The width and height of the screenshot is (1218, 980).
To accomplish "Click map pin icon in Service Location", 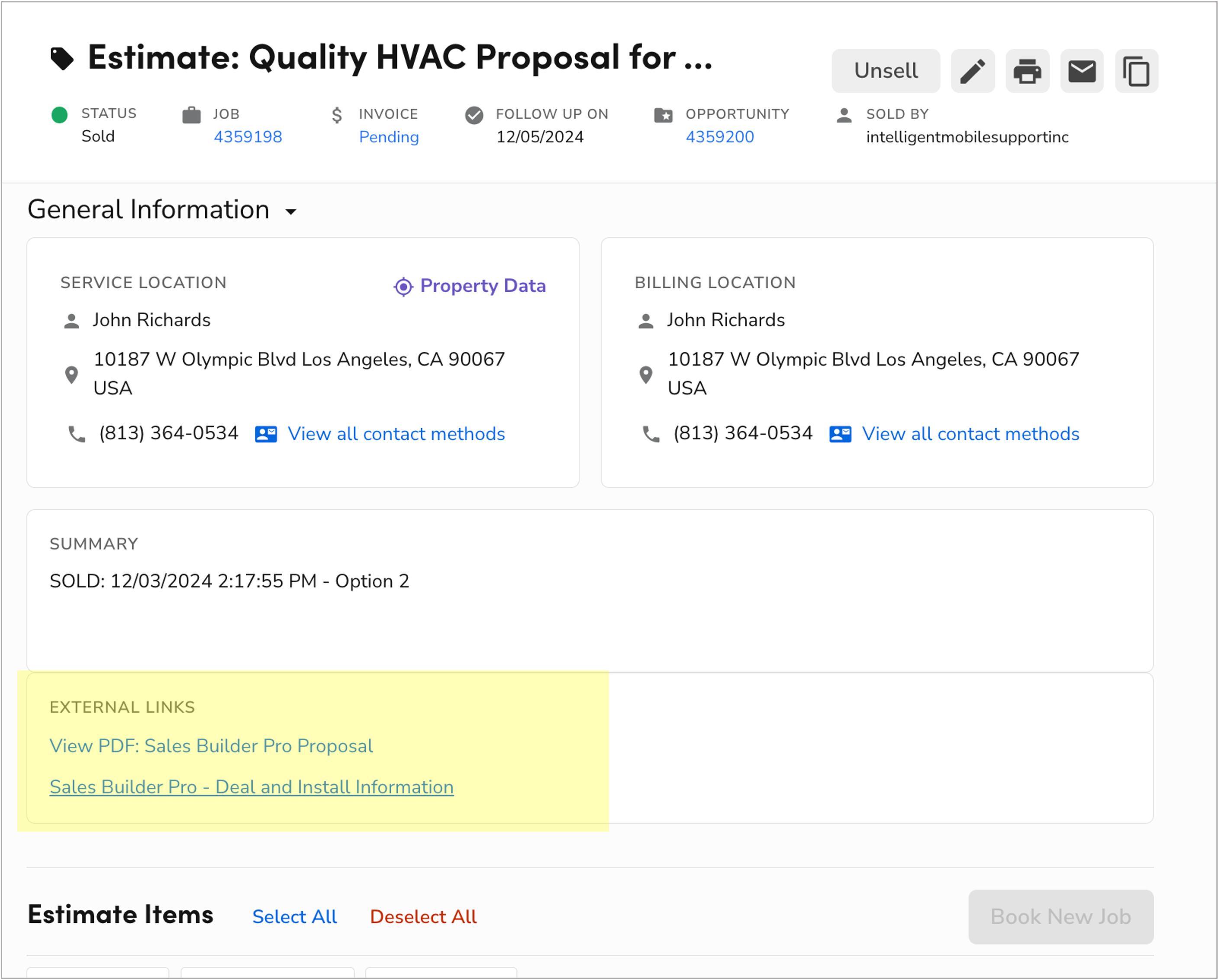I will click(71, 374).
